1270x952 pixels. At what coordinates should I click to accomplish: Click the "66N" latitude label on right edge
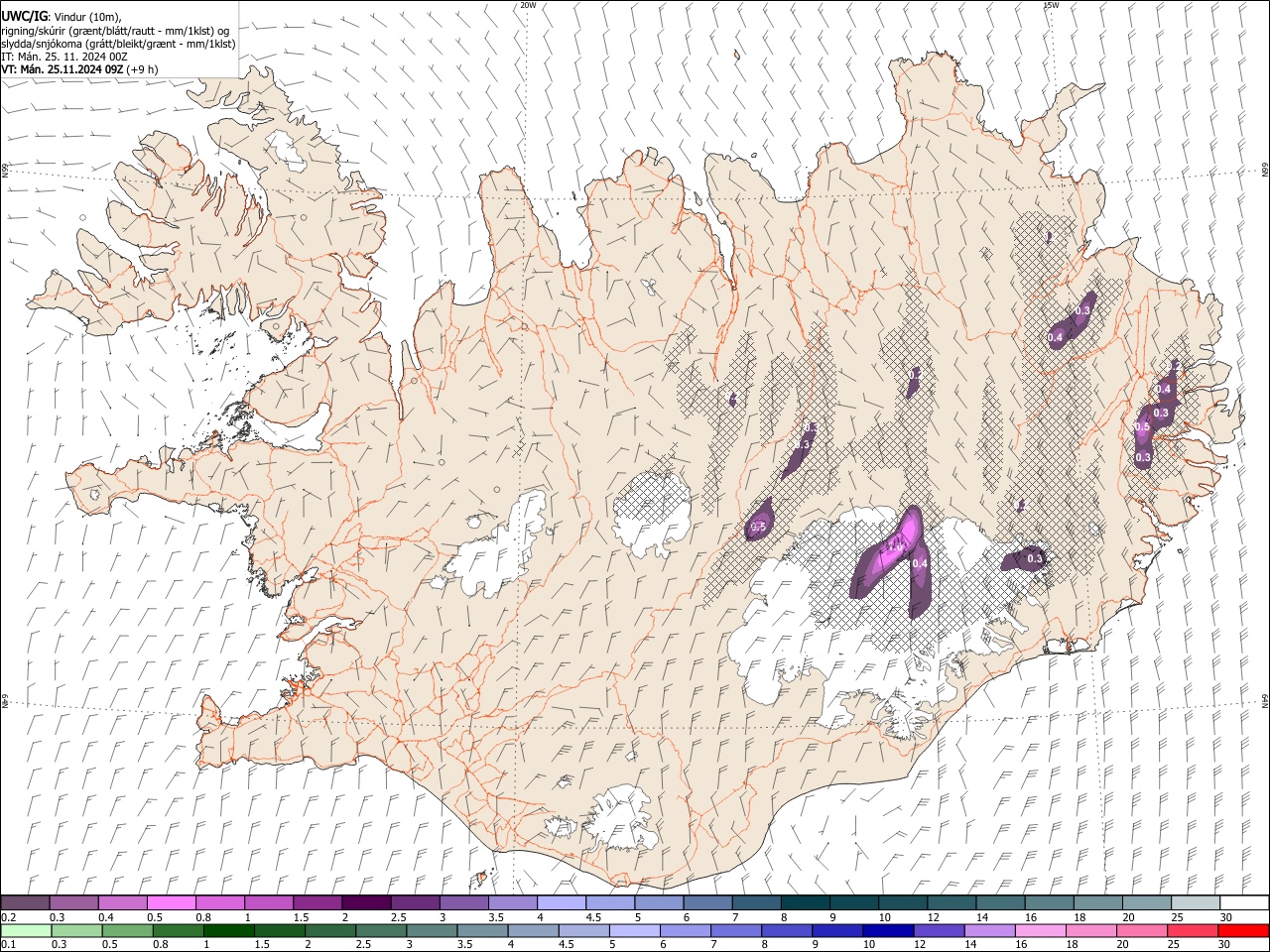click(1265, 172)
